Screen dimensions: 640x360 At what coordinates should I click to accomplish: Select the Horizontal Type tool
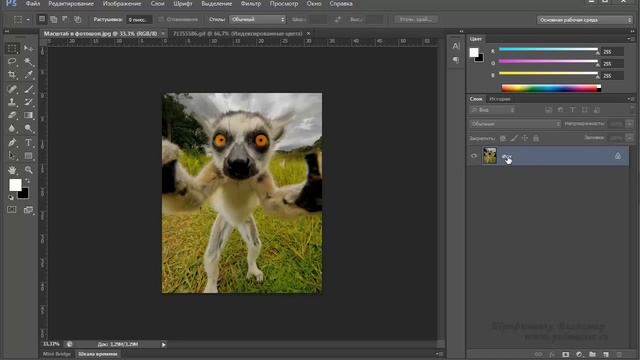[x=28, y=142]
